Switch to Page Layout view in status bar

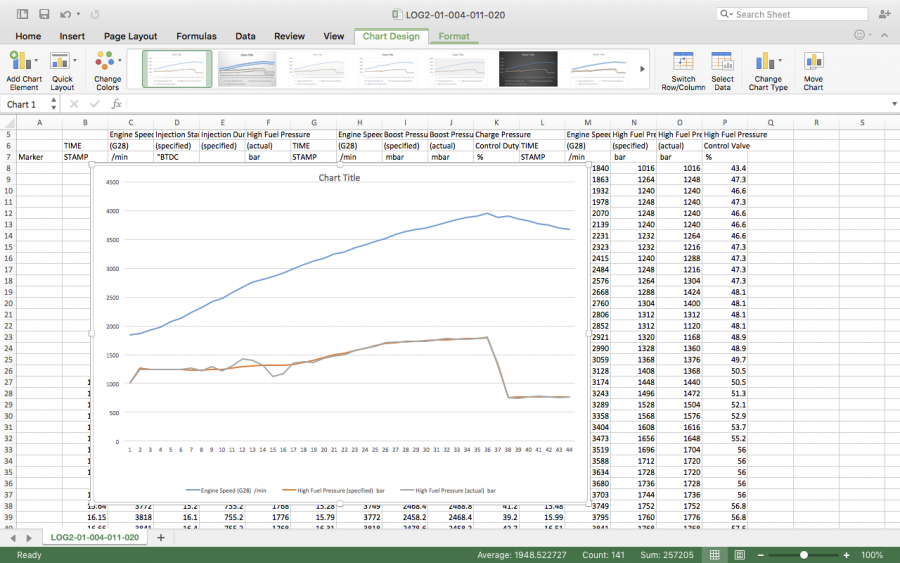pos(738,555)
